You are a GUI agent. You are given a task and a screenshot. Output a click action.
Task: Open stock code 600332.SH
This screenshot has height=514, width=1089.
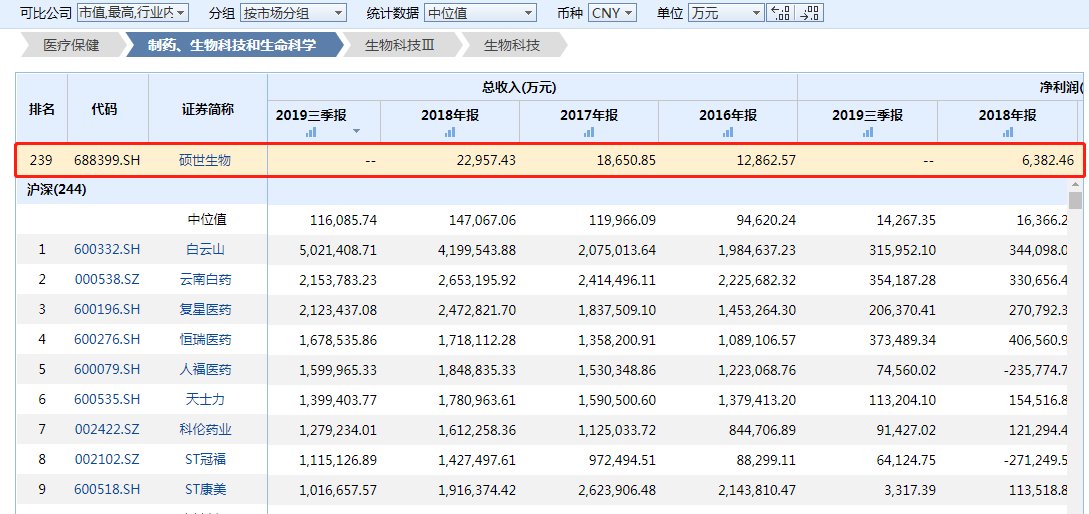point(107,249)
